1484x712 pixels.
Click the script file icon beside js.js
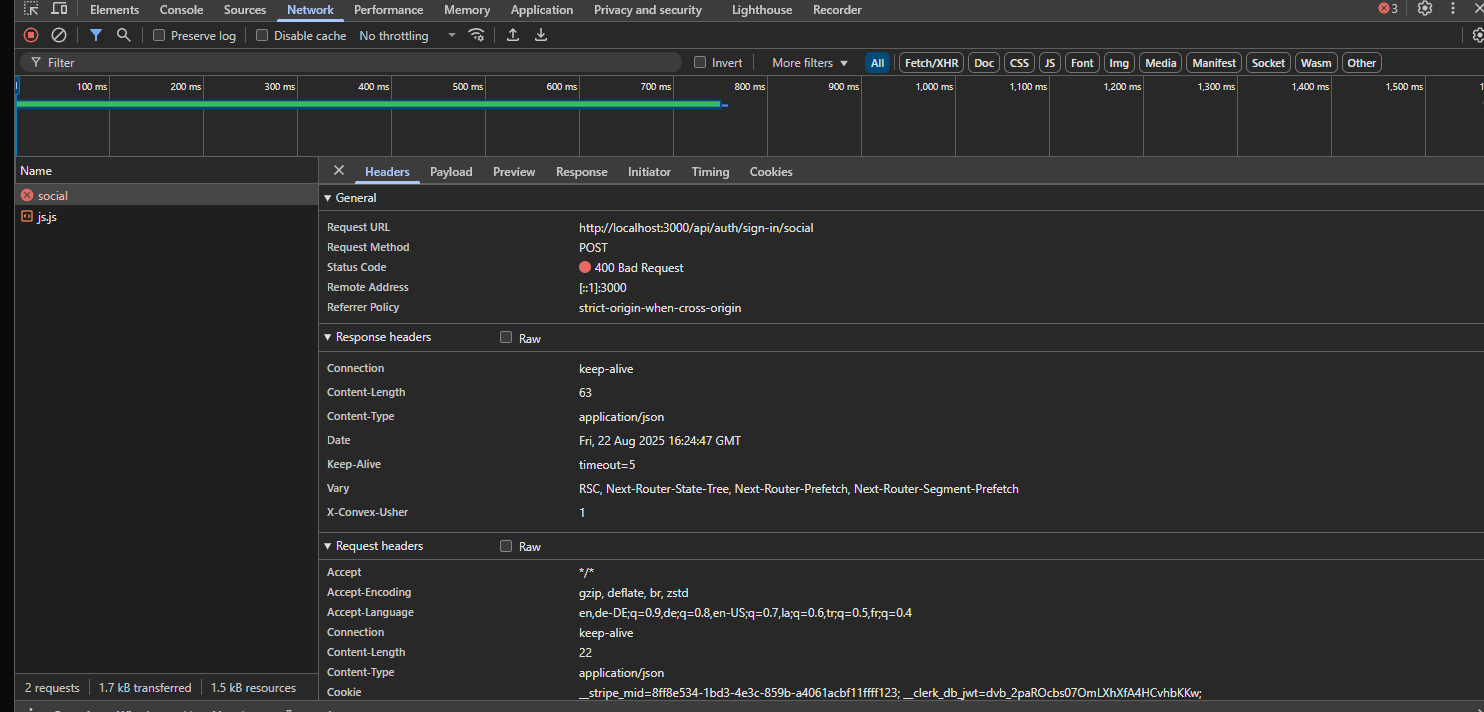27,217
